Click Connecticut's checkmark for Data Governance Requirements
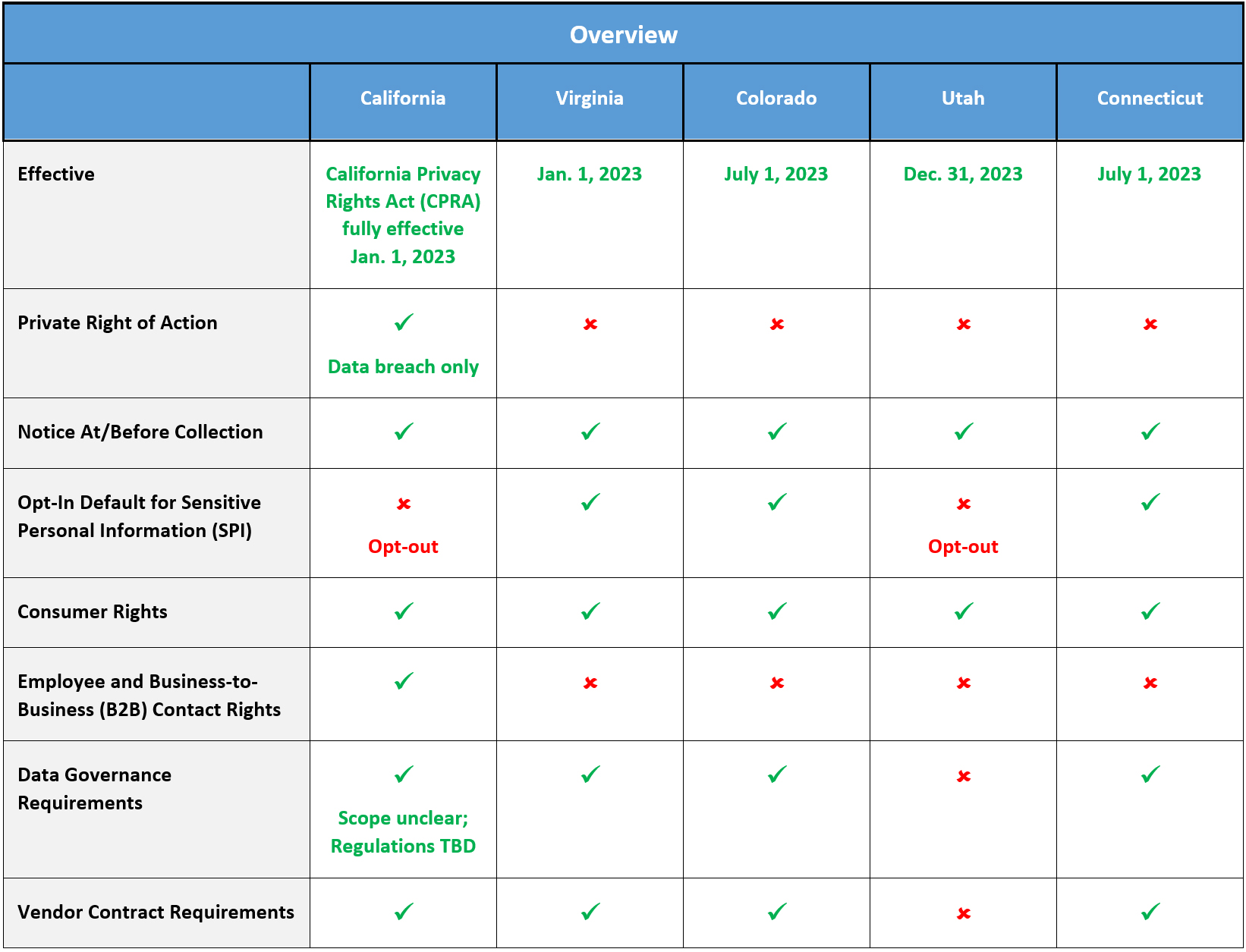 pos(1150,774)
